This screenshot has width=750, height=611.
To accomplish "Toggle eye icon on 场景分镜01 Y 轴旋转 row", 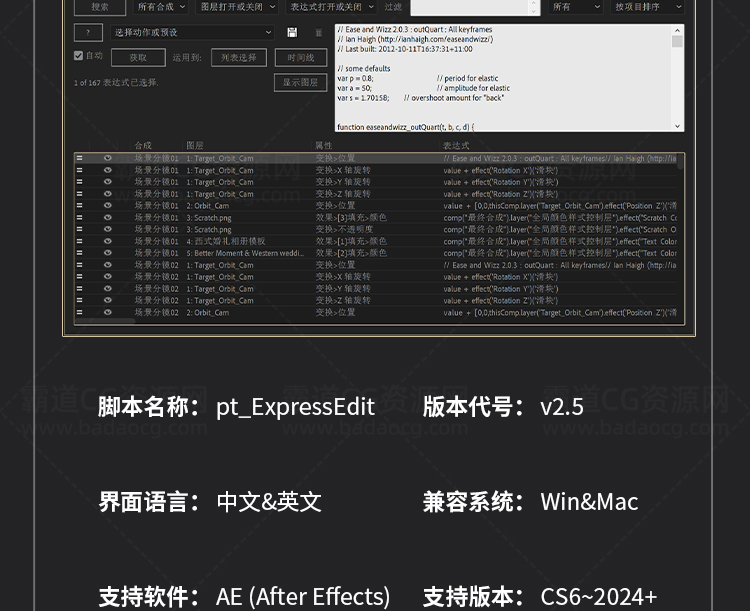I will [108, 182].
